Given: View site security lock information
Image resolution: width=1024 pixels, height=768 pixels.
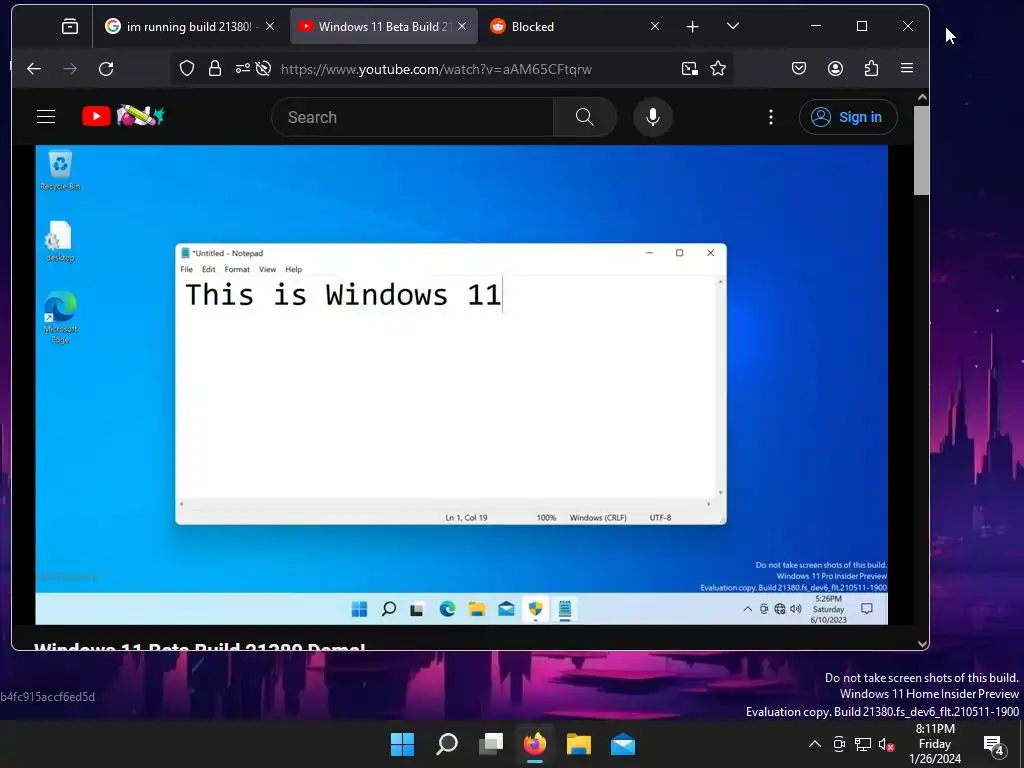Looking at the screenshot, I should tap(215, 69).
